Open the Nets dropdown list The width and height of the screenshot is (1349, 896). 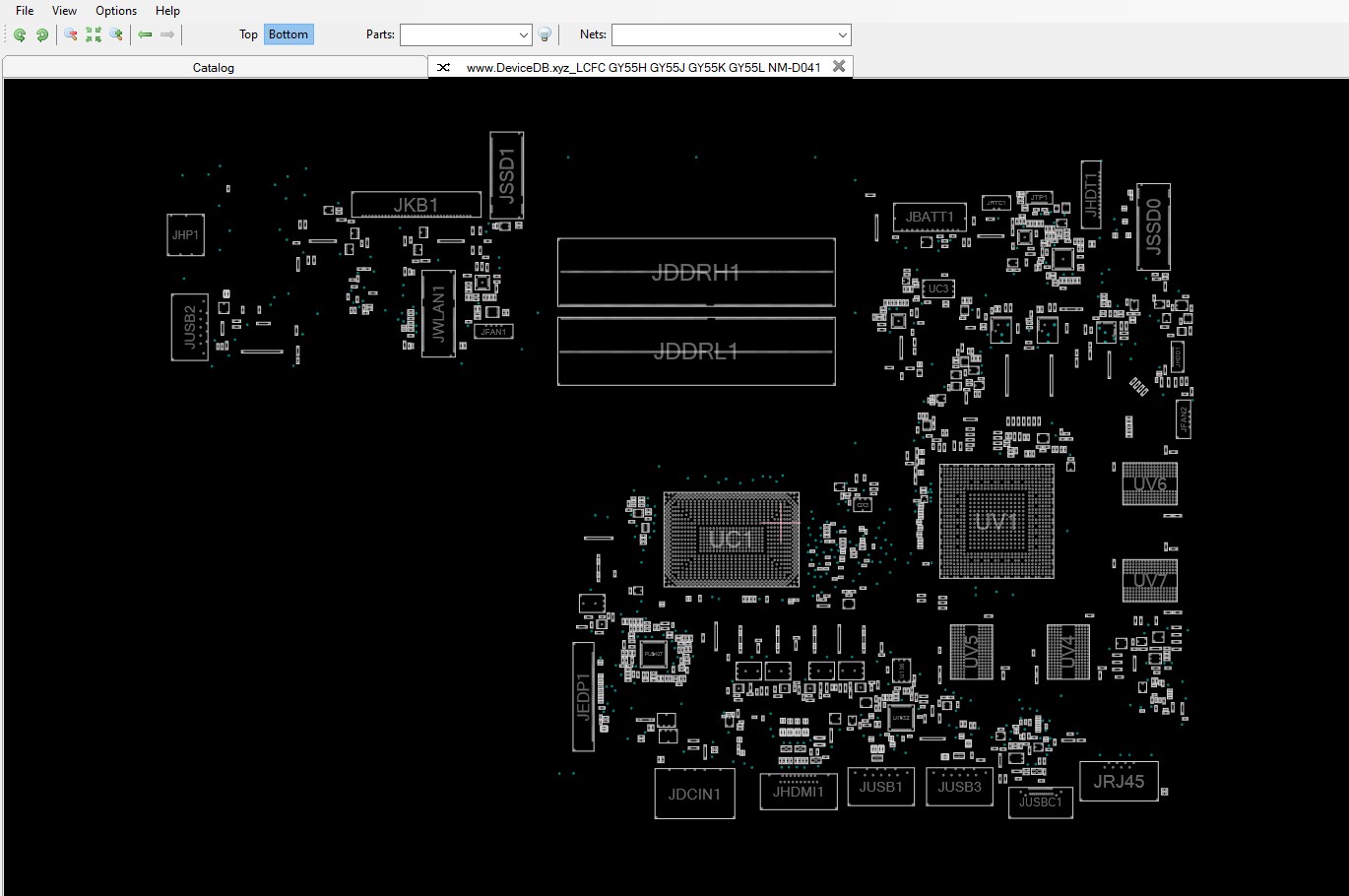point(842,34)
